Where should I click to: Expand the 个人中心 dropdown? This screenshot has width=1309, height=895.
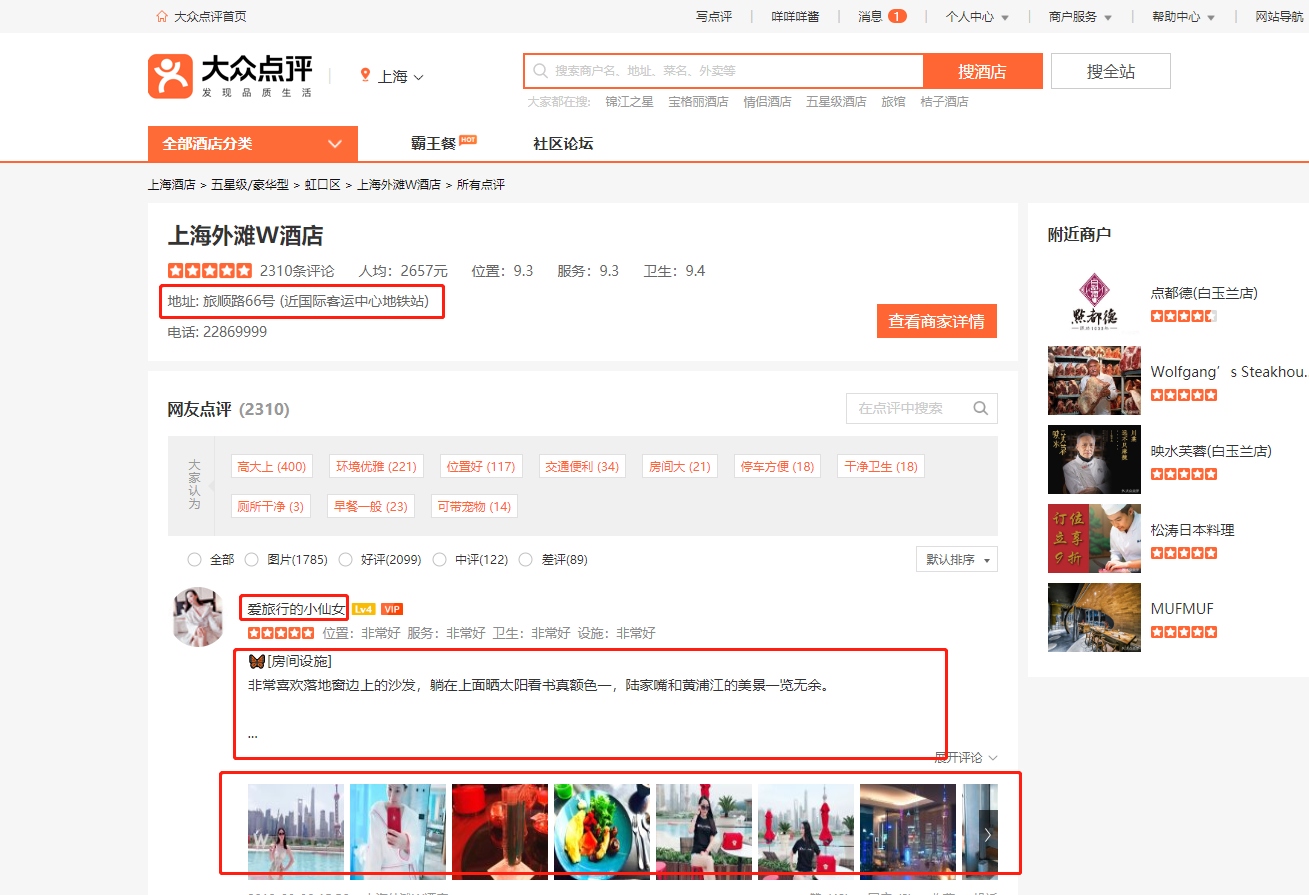pos(977,16)
